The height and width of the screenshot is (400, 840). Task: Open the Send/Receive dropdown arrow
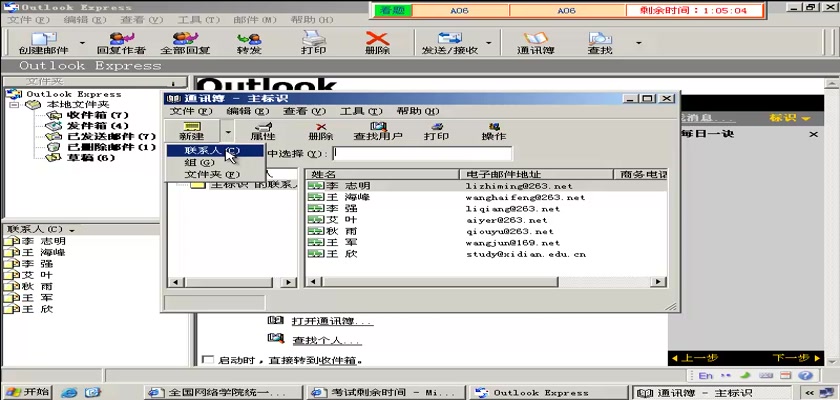pos(489,43)
